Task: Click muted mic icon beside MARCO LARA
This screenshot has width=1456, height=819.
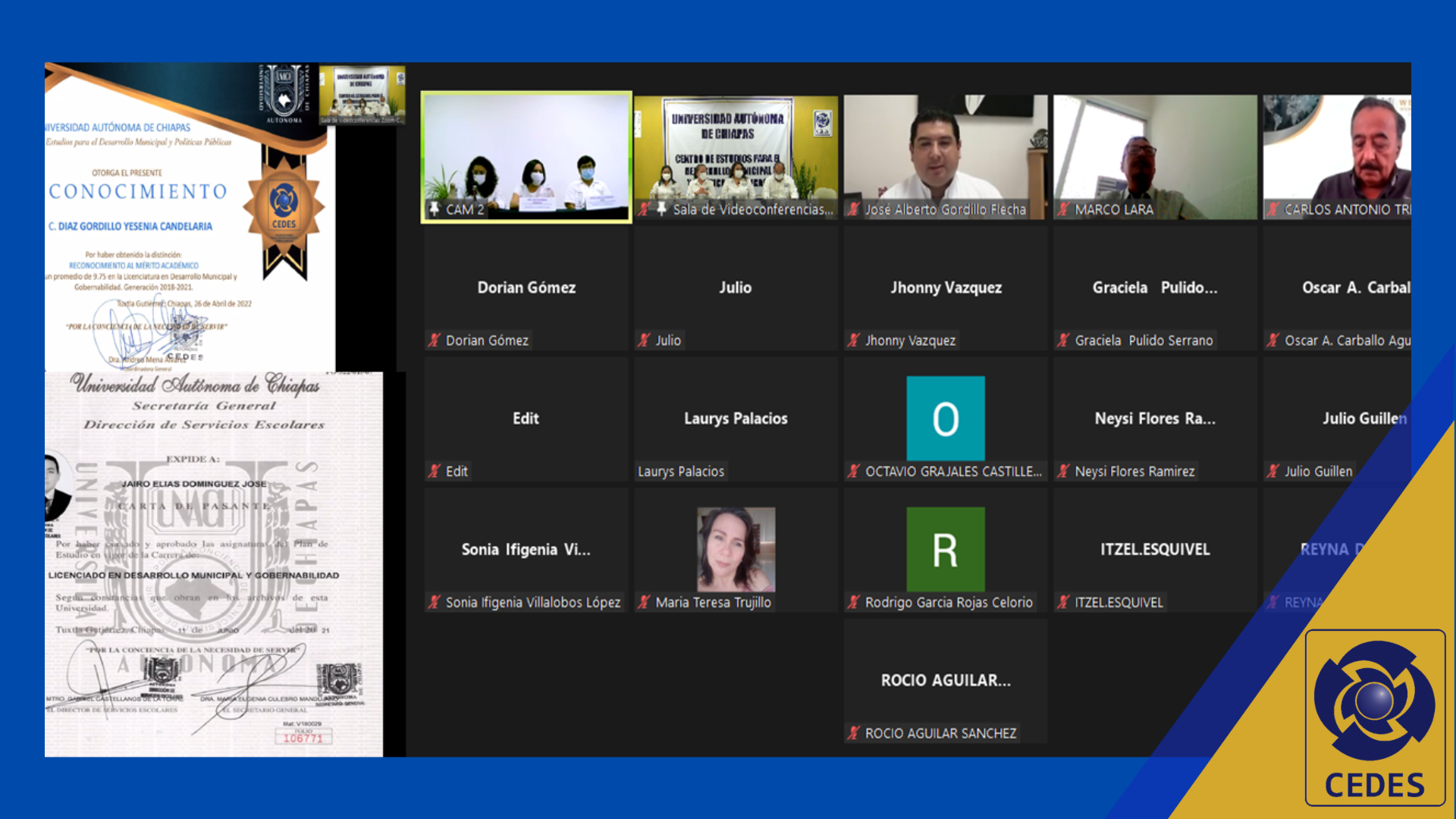Action: click(x=1064, y=209)
